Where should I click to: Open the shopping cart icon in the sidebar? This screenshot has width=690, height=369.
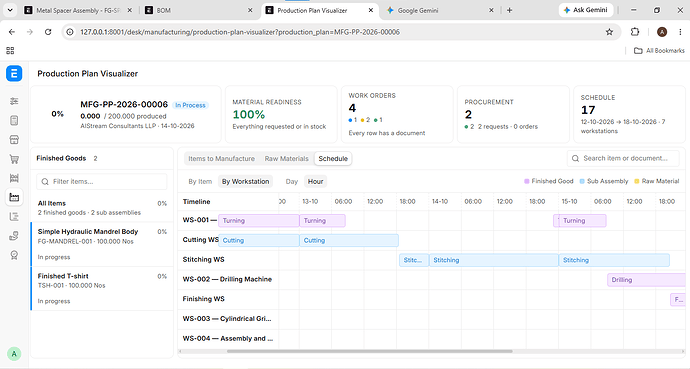pos(14,159)
